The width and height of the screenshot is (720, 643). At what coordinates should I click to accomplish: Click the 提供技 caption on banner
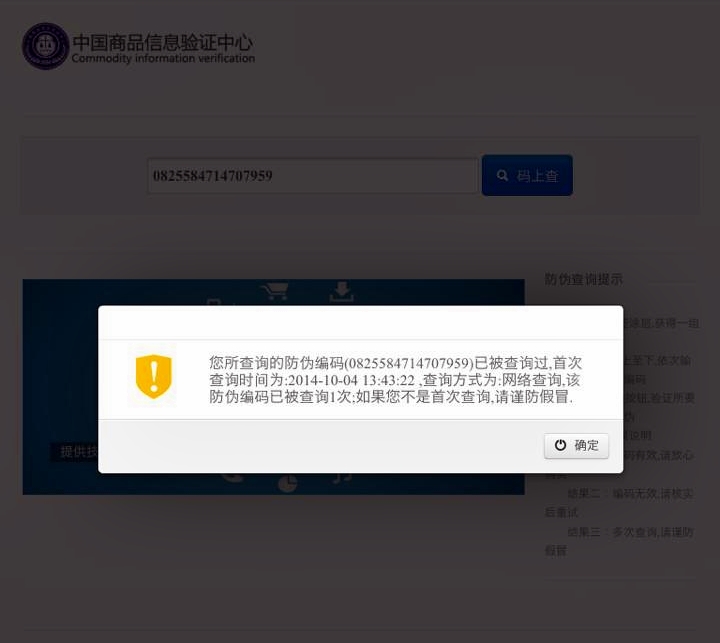click(79, 452)
